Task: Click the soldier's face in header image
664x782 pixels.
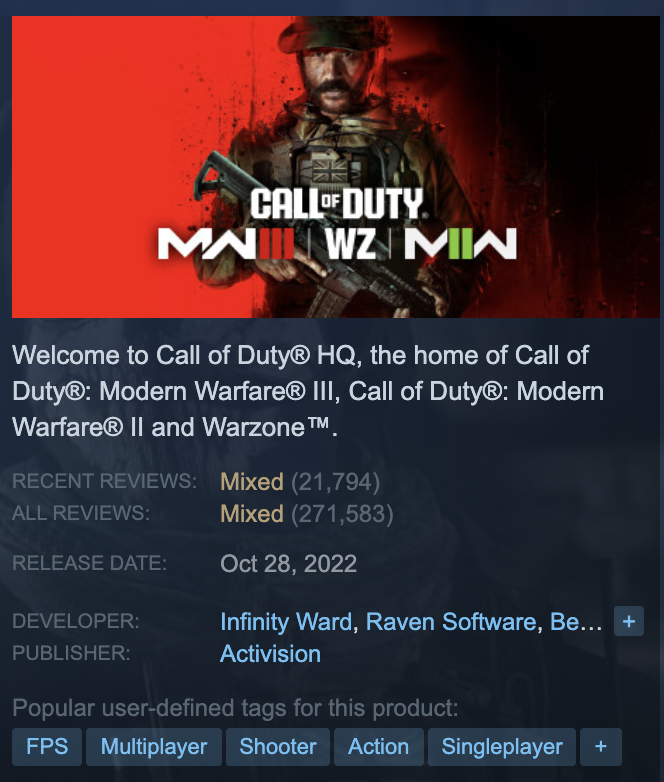Action: pyautogui.click(x=333, y=82)
